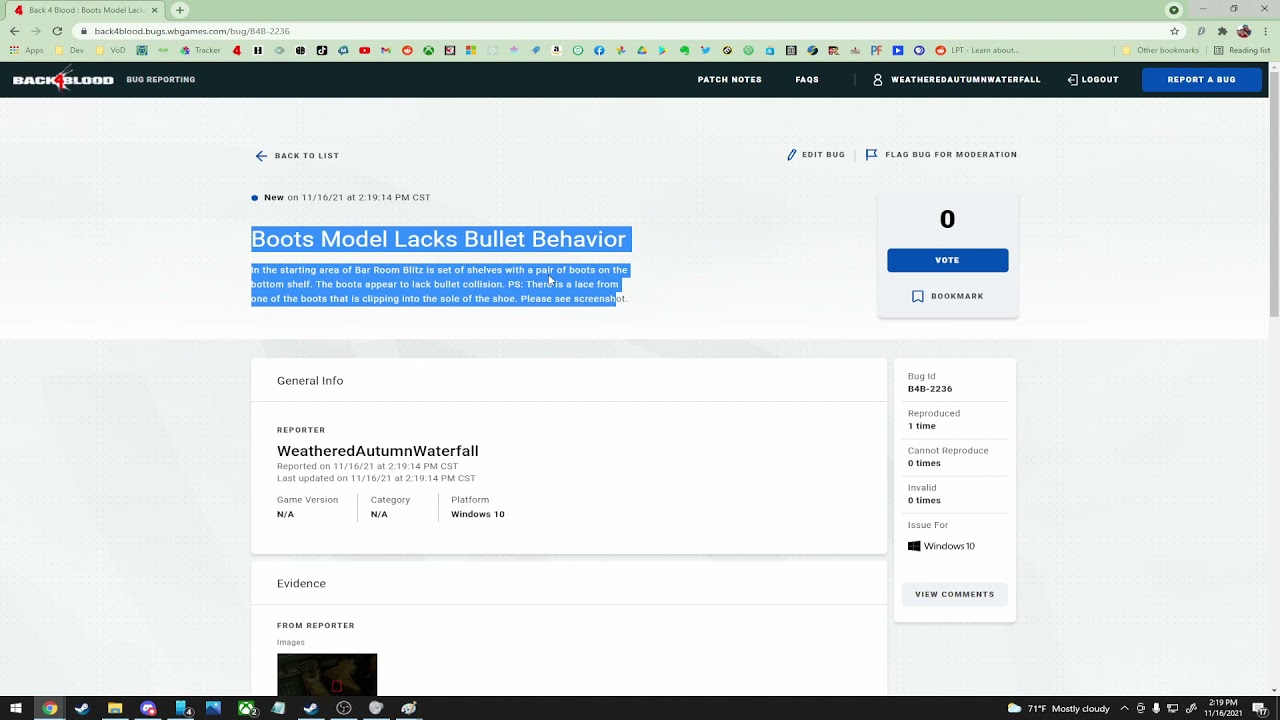The image size is (1280, 720).
Task: Open the Dev bookmarks folder
Action: point(69,50)
